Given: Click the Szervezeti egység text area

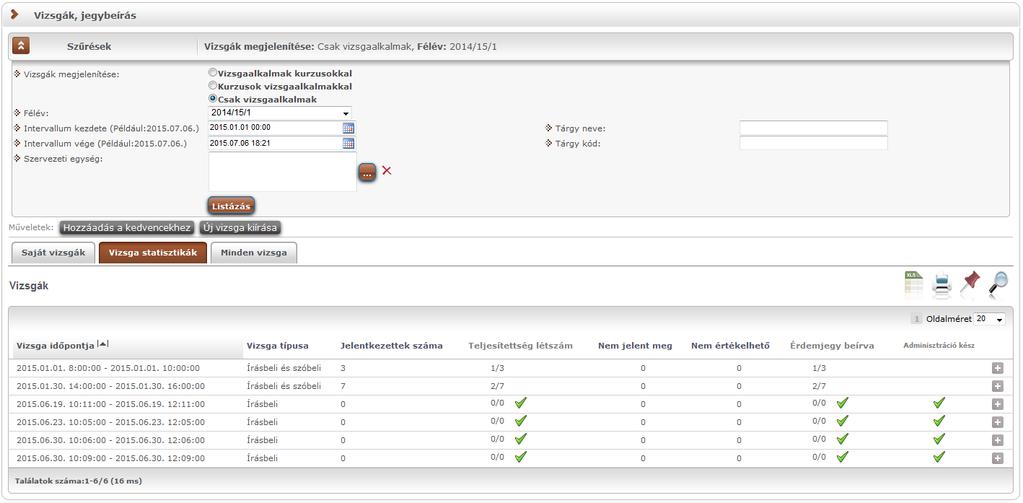Looking at the screenshot, I should pos(282,172).
